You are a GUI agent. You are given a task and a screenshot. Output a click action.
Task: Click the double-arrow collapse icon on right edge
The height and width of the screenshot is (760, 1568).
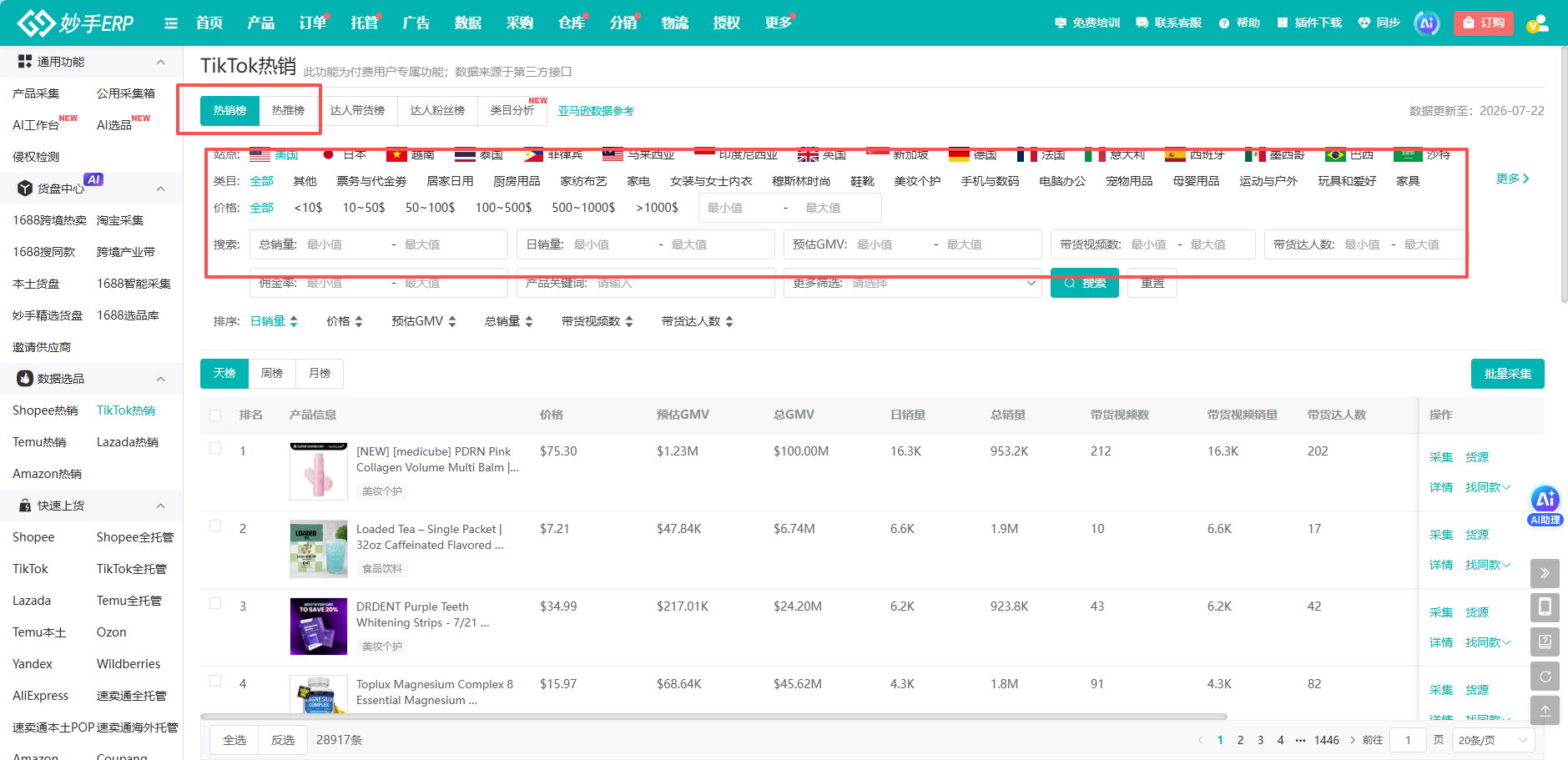click(1545, 573)
